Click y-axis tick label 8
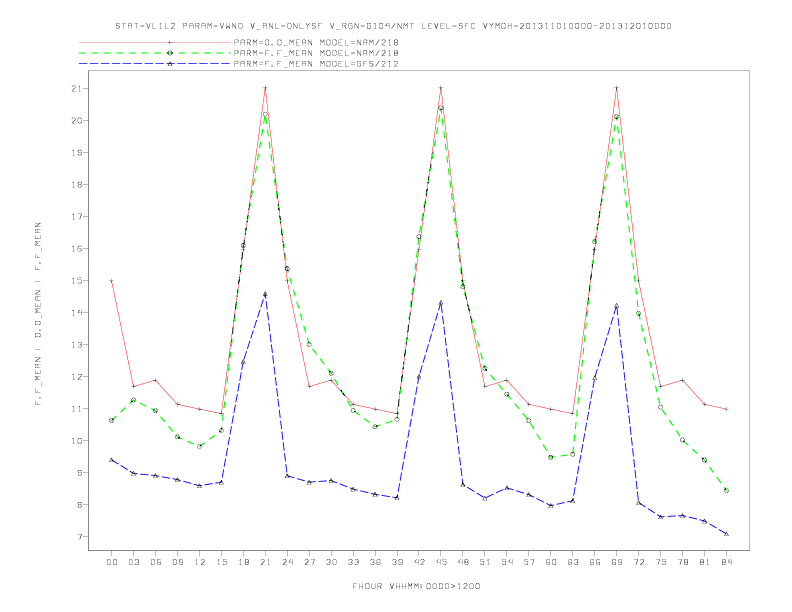Screen dimensions: 792x612 (80, 505)
